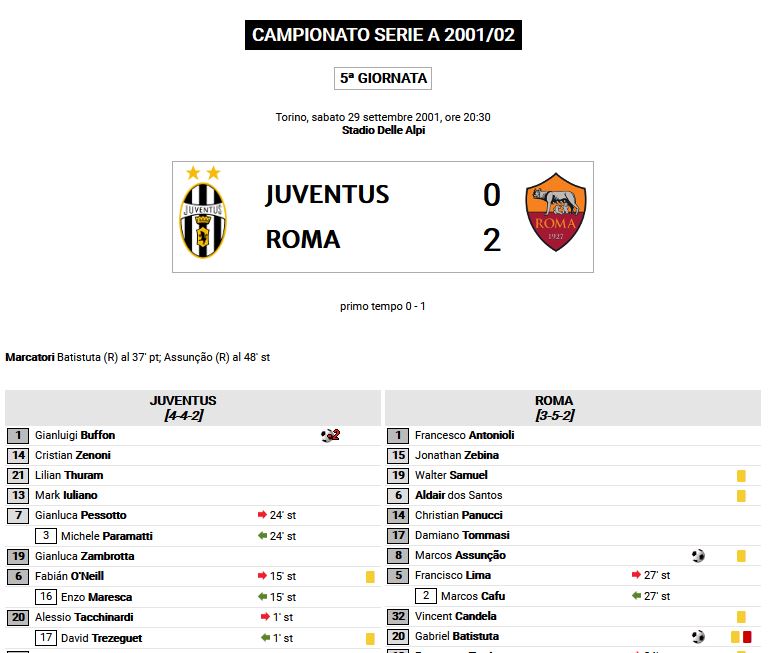Click the Campionato Serie A 2001/02 header
The image size is (768, 653).
383,35
